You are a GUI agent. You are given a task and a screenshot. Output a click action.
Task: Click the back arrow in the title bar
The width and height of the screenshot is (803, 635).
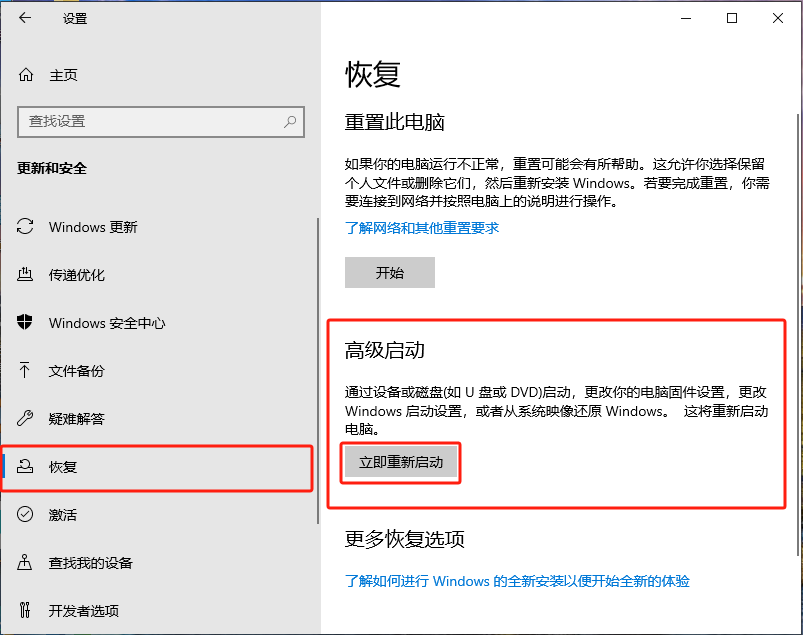[24, 18]
